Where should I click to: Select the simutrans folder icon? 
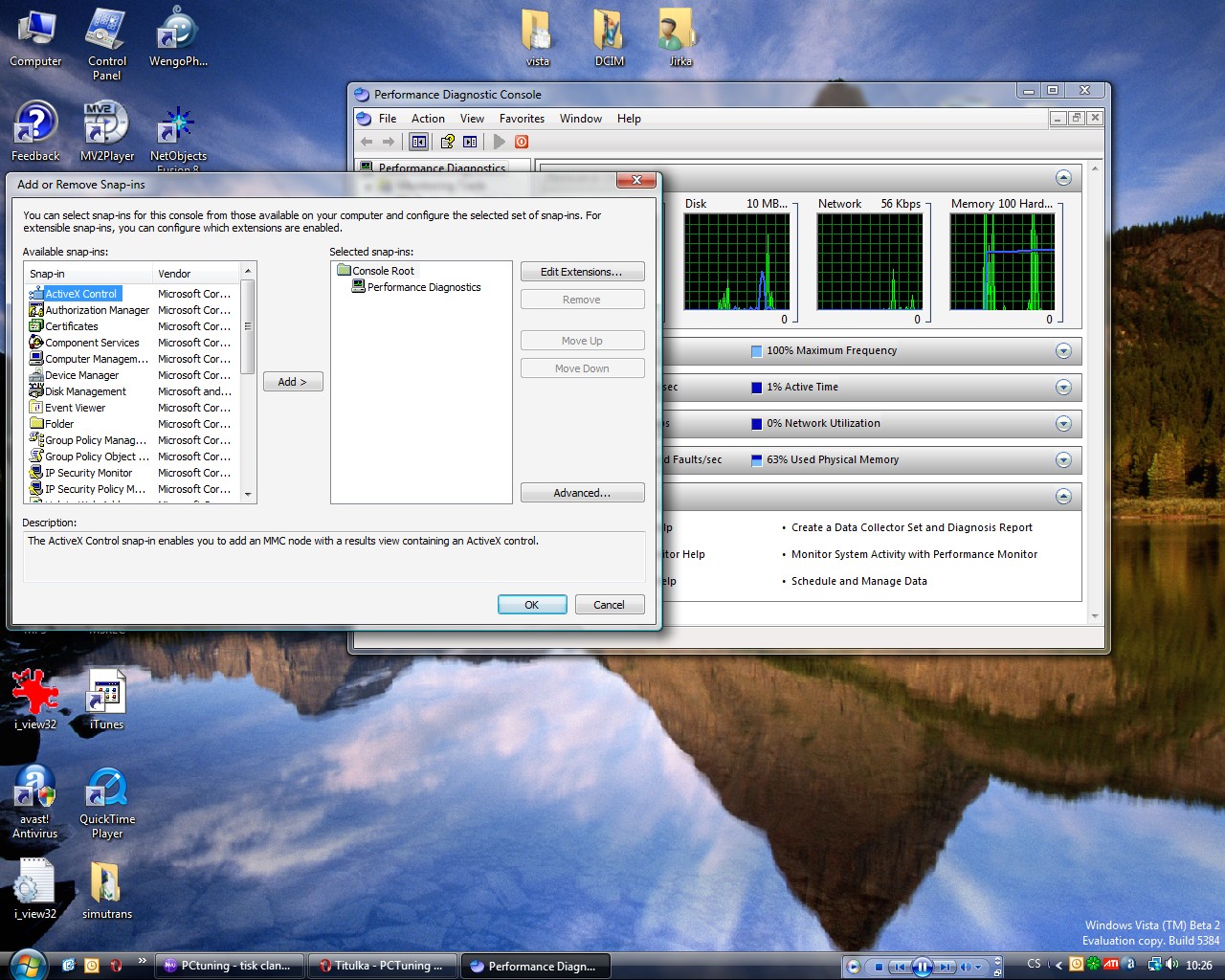coord(107,890)
